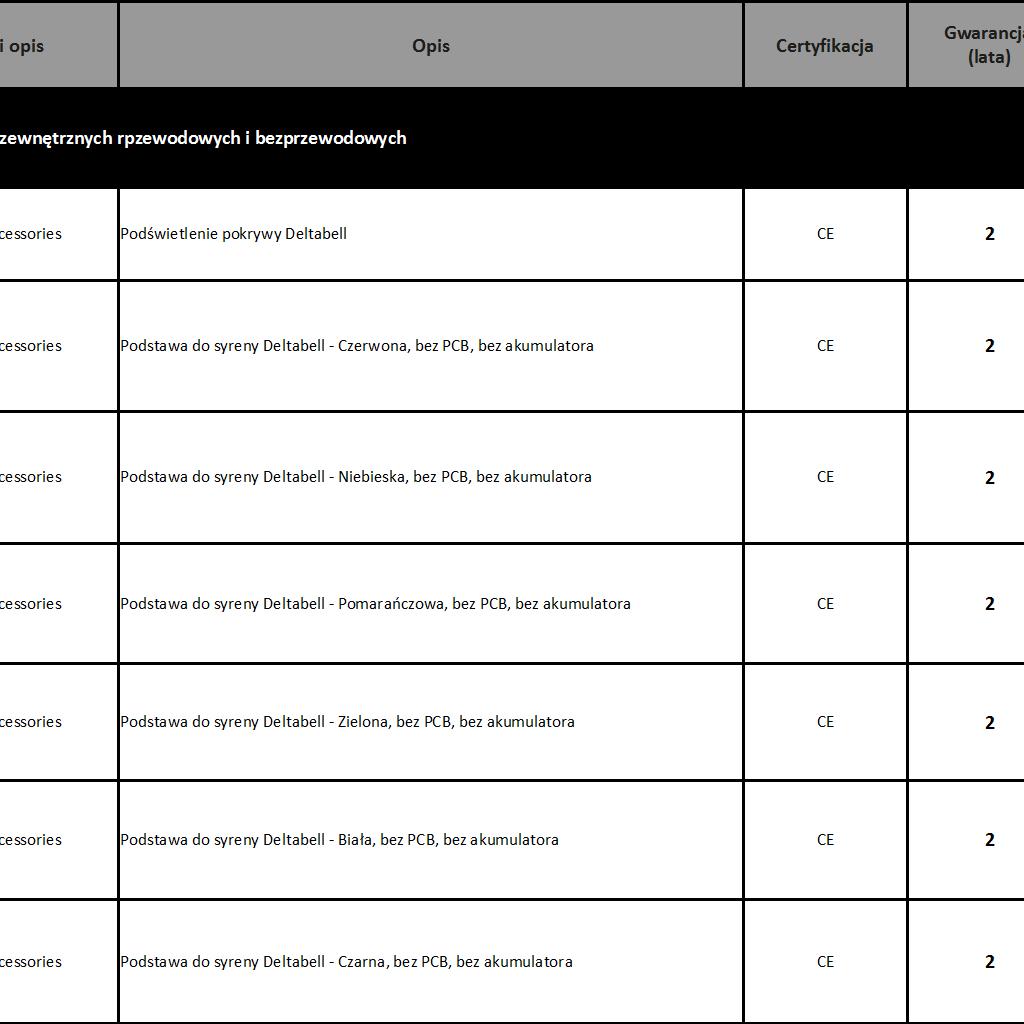Click the CE cell in the Czerwona row
The width and height of the screenshot is (1024, 1024).
click(825, 345)
